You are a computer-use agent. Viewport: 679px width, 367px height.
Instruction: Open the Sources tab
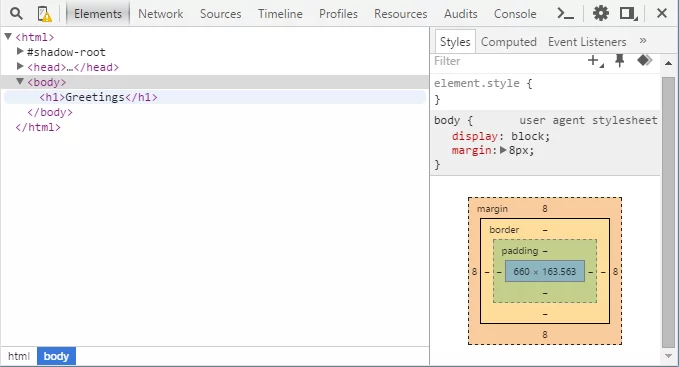(220, 14)
